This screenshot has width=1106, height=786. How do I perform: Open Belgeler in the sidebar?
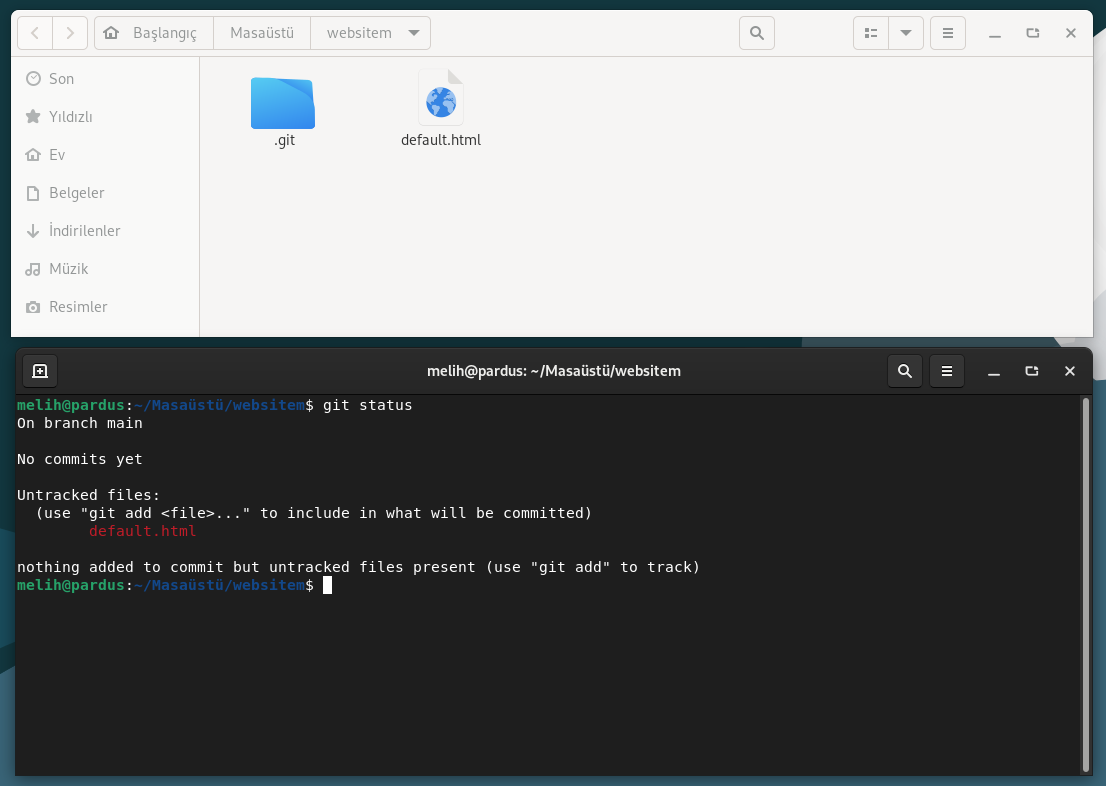click(105, 193)
